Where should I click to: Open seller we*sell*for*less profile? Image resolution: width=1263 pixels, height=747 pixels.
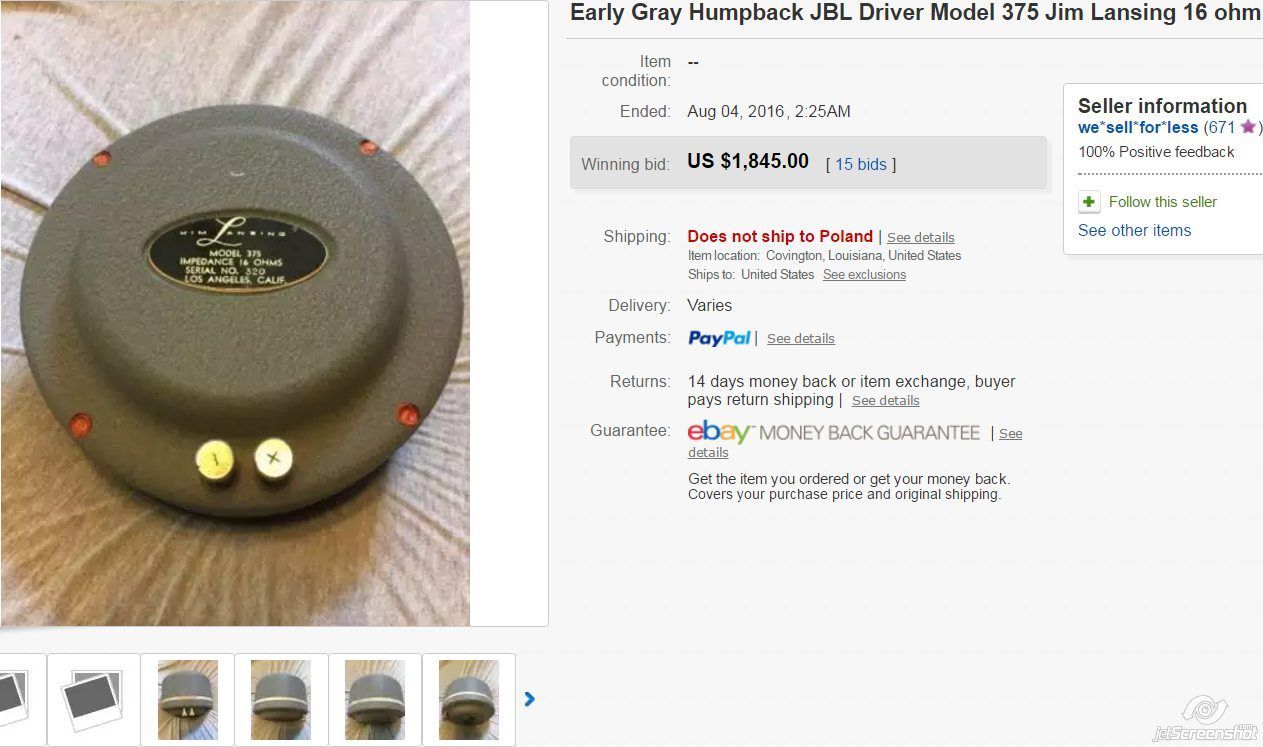tap(1138, 127)
